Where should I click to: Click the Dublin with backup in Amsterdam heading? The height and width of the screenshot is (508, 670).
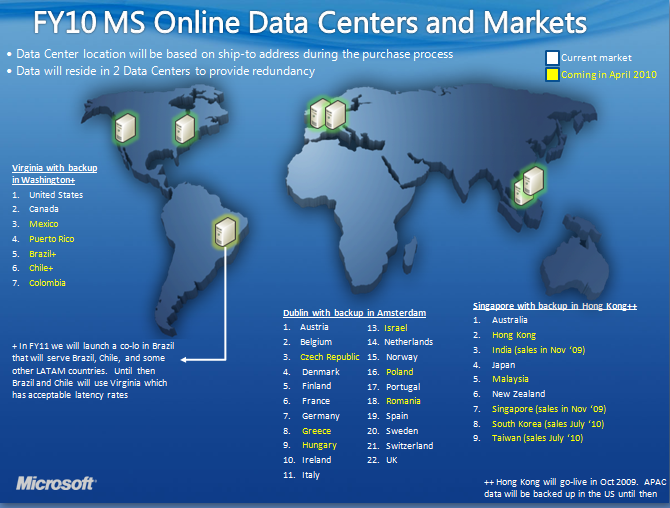coord(354,313)
